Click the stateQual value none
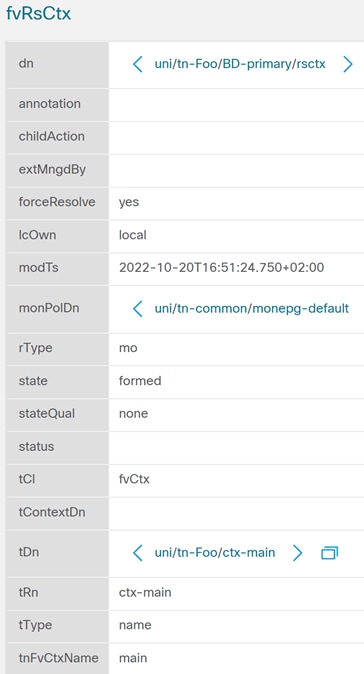The width and height of the screenshot is (364, 674). [x=133, y=414]
